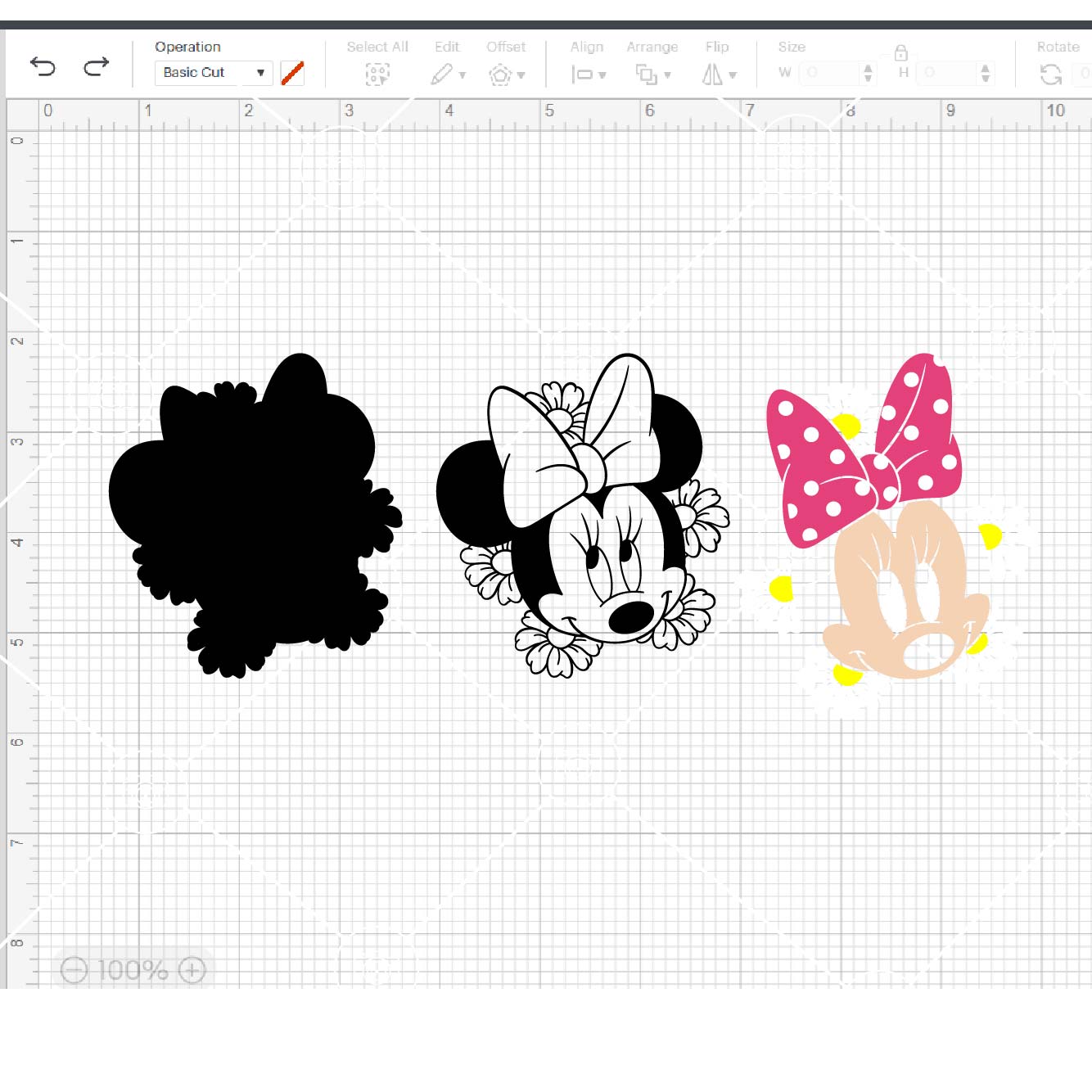Select the peach face layer
Screen dimensions: 1092x1092
906,590
